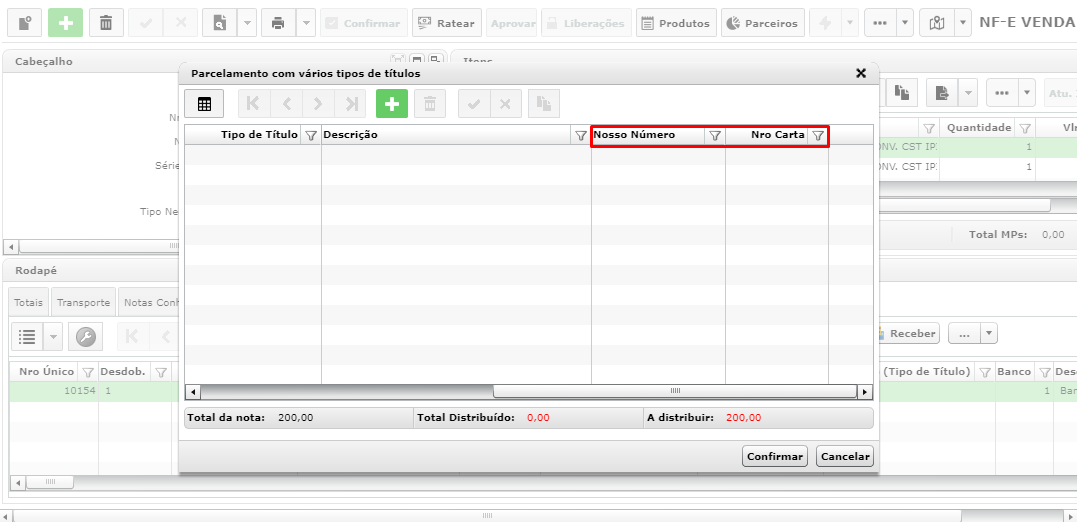Open the dropdown beside main toolbar ellipsis
Image resolution: width=1077 pixels, height=522 pixels.
click(x=905, y=23)
